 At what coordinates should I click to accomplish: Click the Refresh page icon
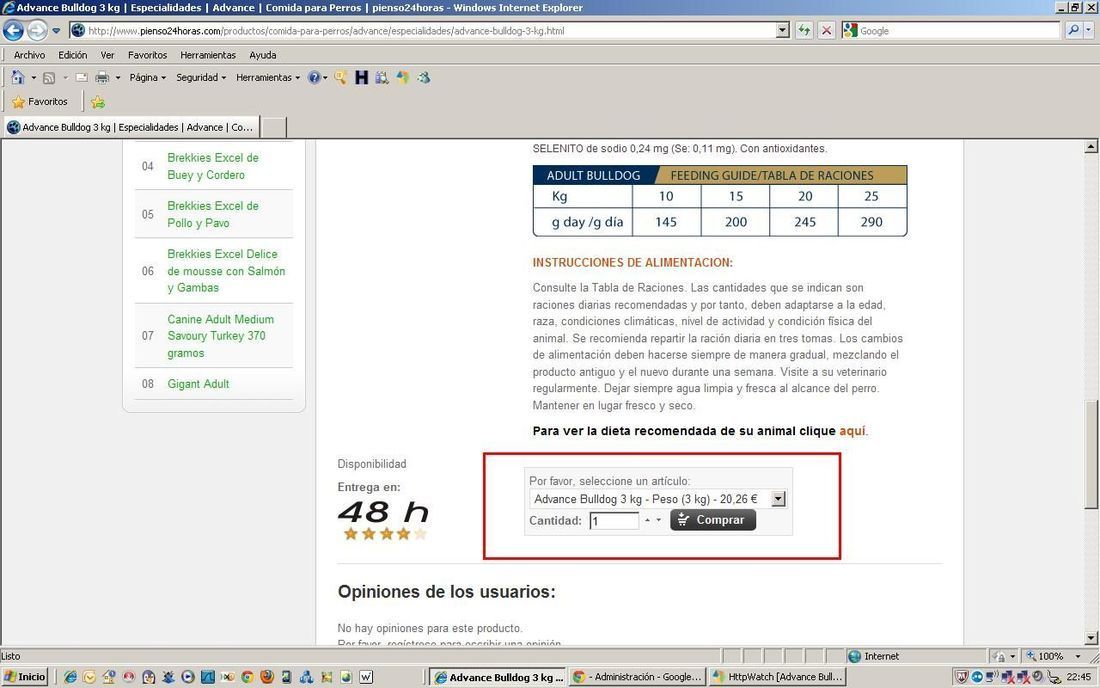click(804, 31)
